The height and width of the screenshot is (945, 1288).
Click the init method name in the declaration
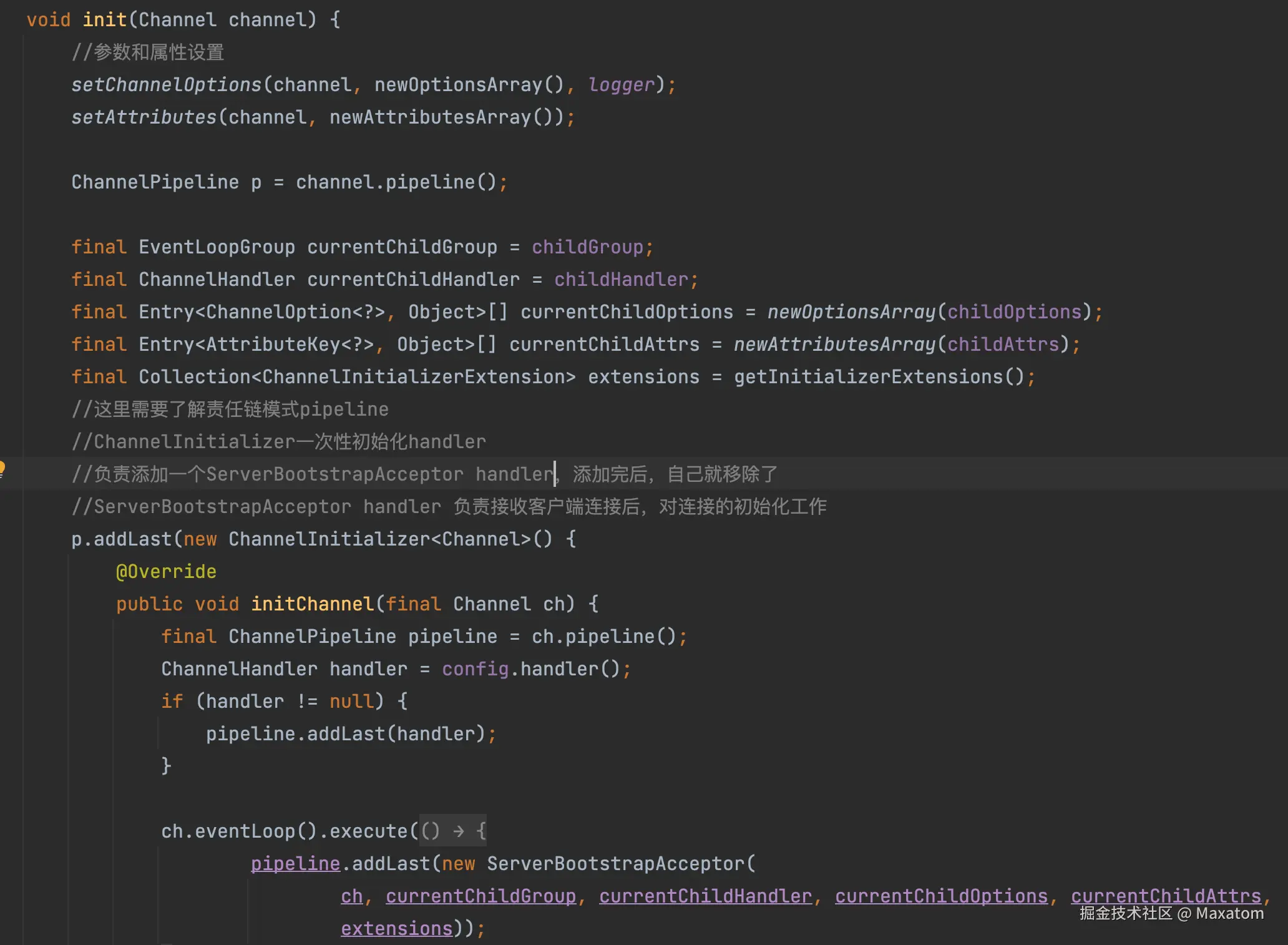pyautogui.click(x=104, y=20)
